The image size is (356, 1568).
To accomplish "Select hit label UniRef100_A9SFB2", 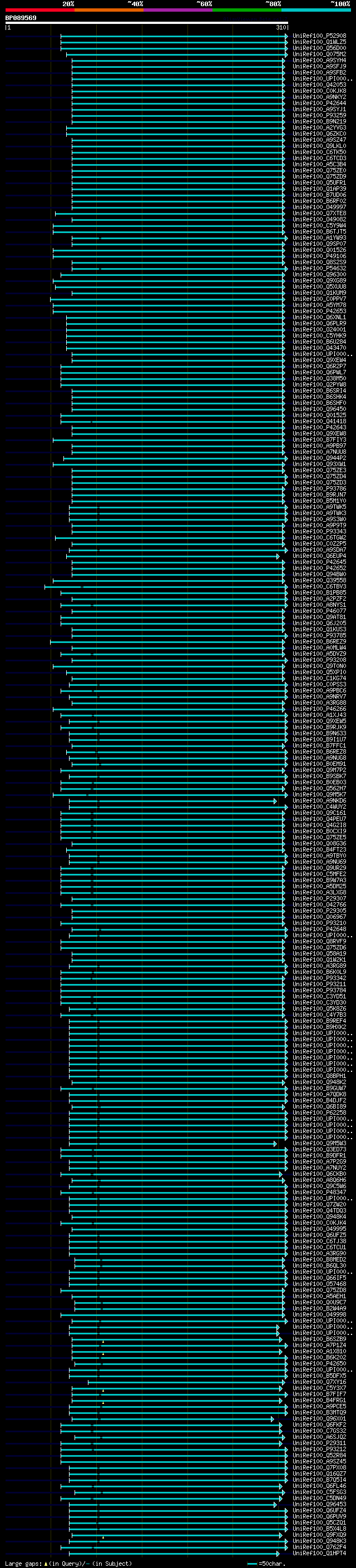I will (x=319, y=72).
